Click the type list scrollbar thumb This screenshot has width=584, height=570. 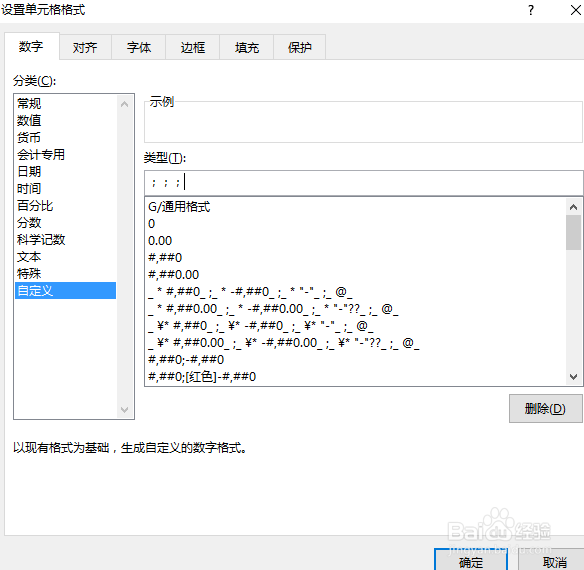(574, 232)
